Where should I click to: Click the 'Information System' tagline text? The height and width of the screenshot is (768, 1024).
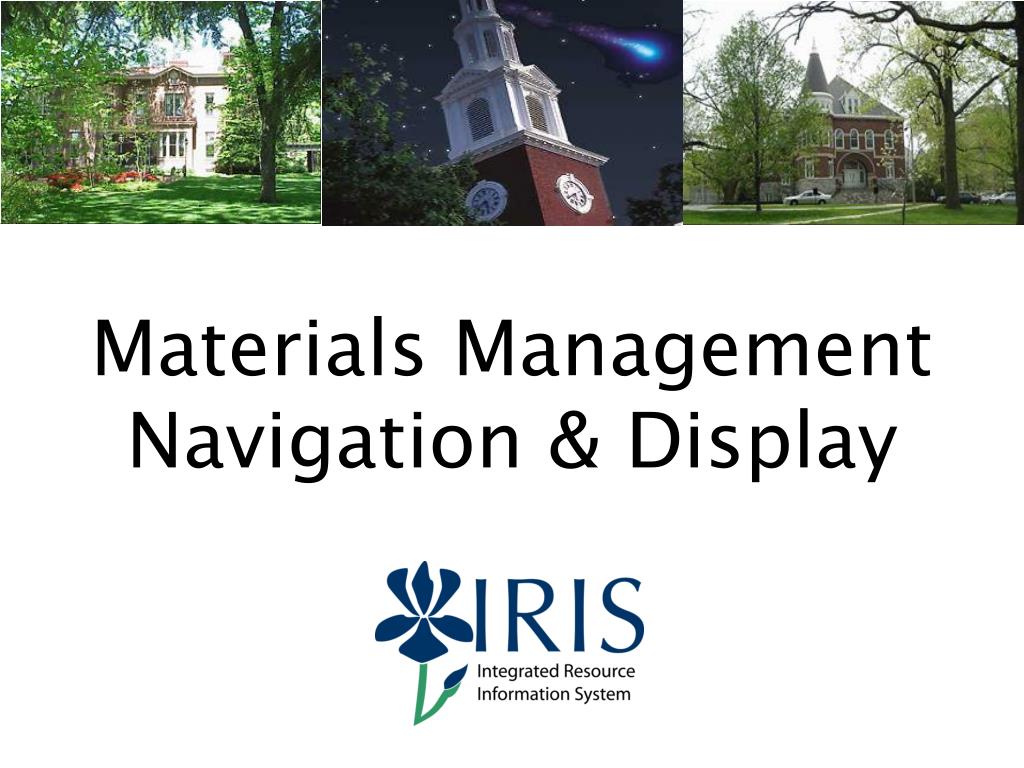[554, 694]
